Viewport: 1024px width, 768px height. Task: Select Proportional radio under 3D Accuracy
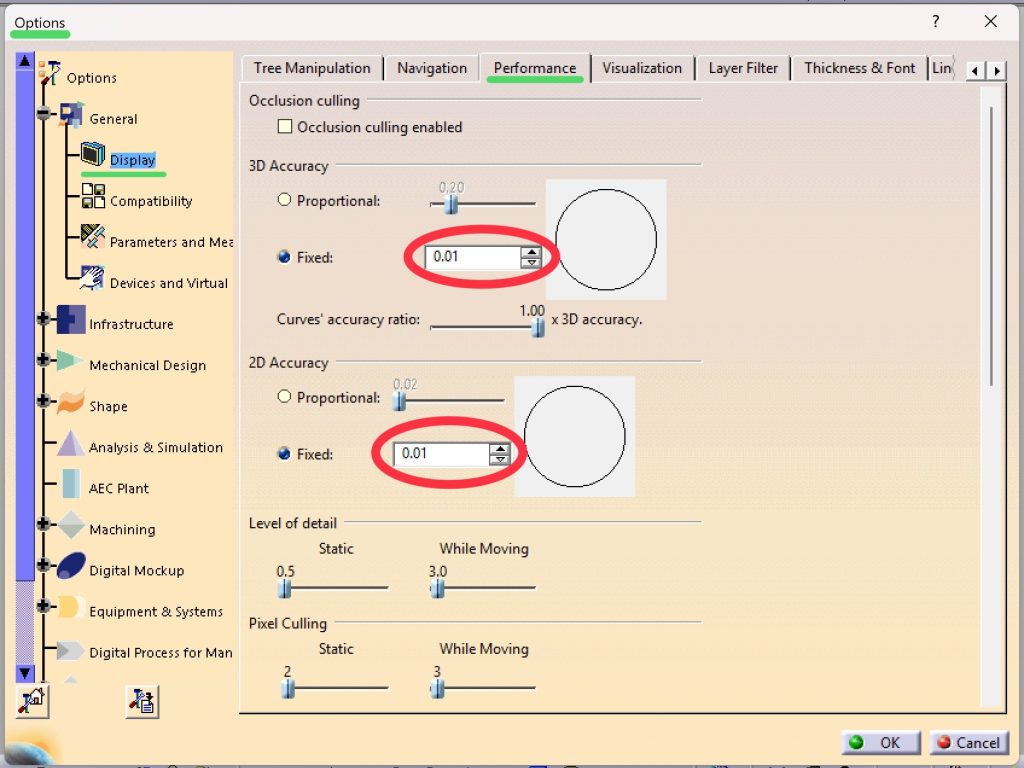click(284, 200)
